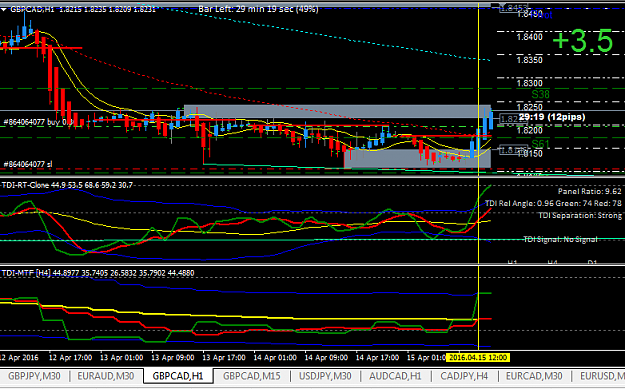The height and width of the screenshot is (389, 625).
Task: Click the TDI-RT-Clone indicator label
Action: point(67,185)
